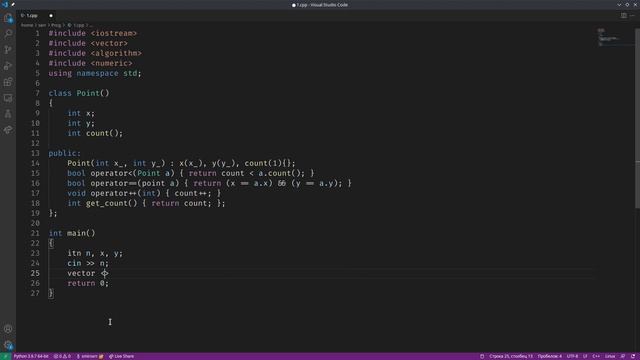Image resolution: width=640 pixels, height=360 pixels.
Task: Click on 'void operator++(int)' on line 17
Action: [114, 193]
